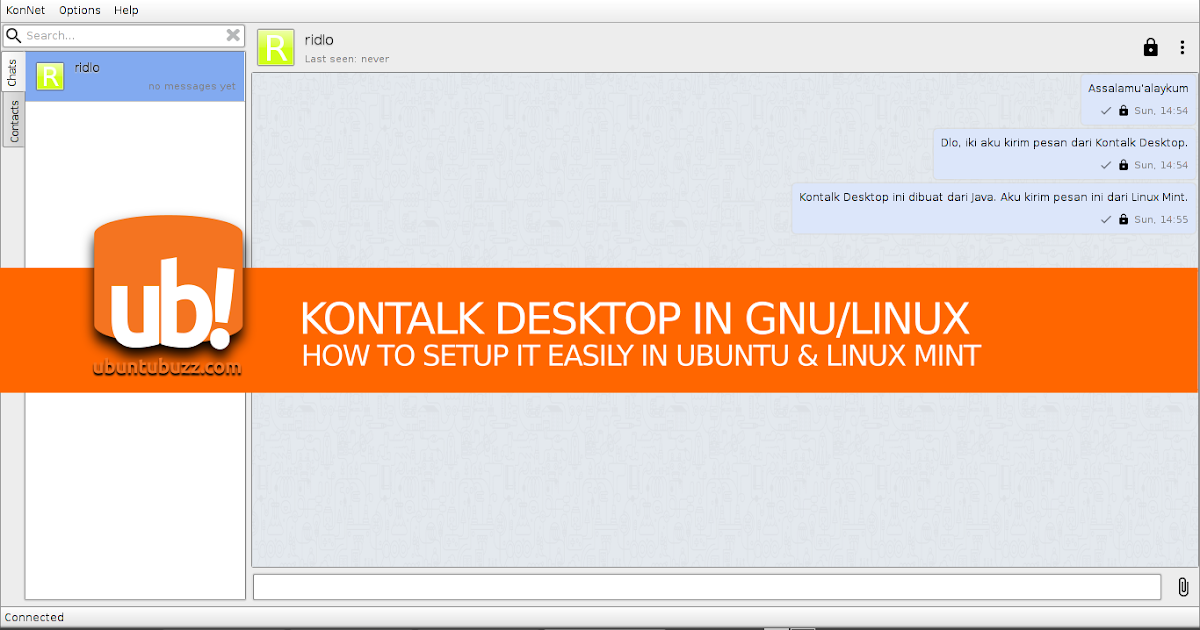
Task: Click the search magnifier icon
Action: point(14,35)
